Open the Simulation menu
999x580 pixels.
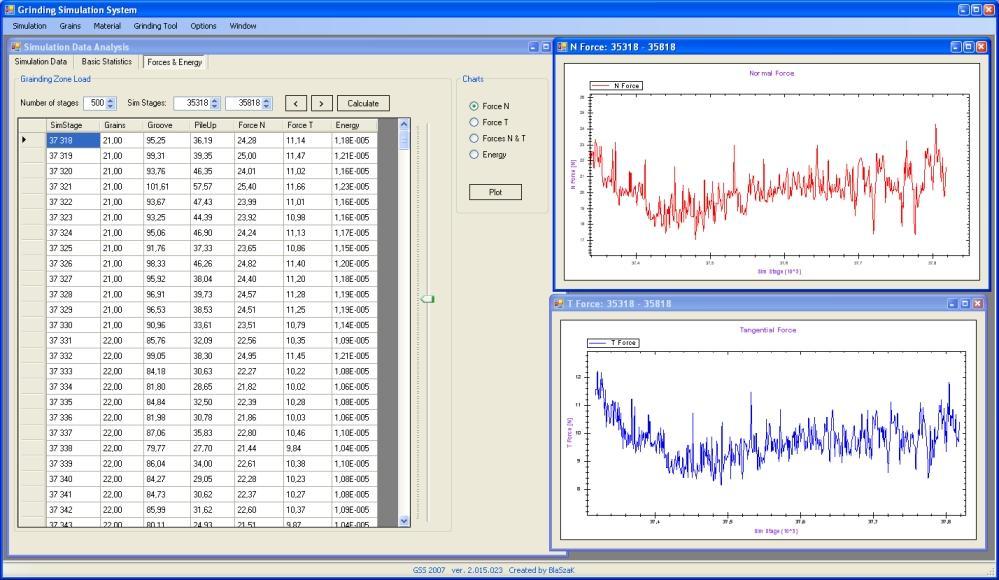29,26
